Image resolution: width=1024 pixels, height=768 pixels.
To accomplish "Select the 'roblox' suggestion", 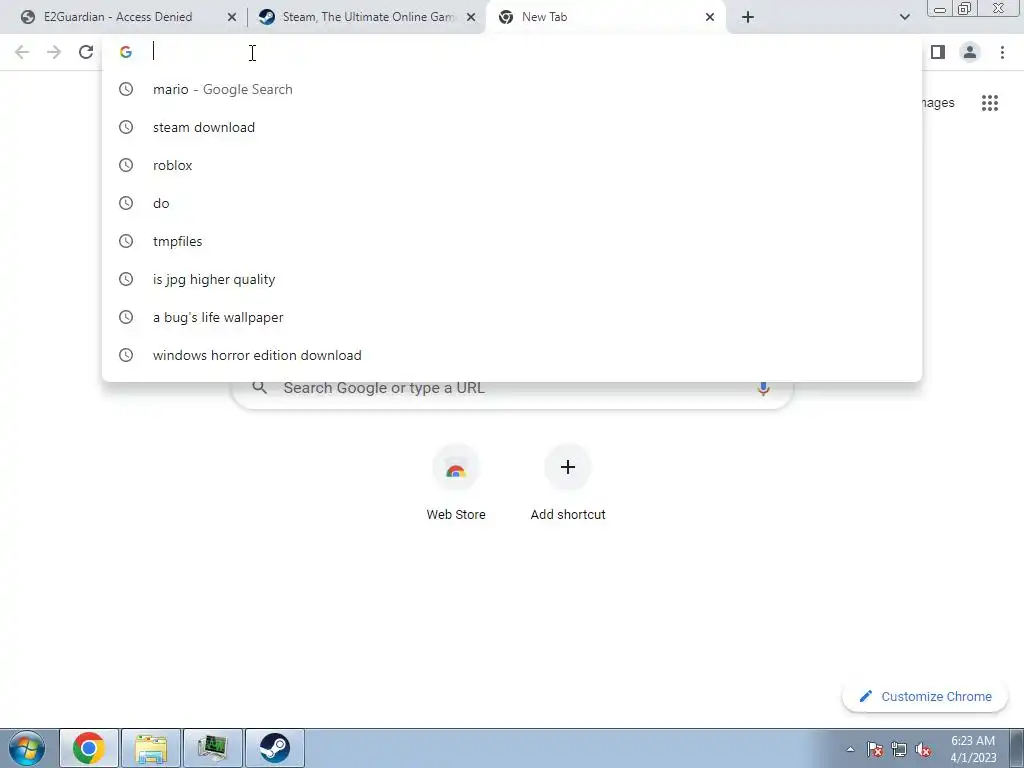I will coord(512,165).
